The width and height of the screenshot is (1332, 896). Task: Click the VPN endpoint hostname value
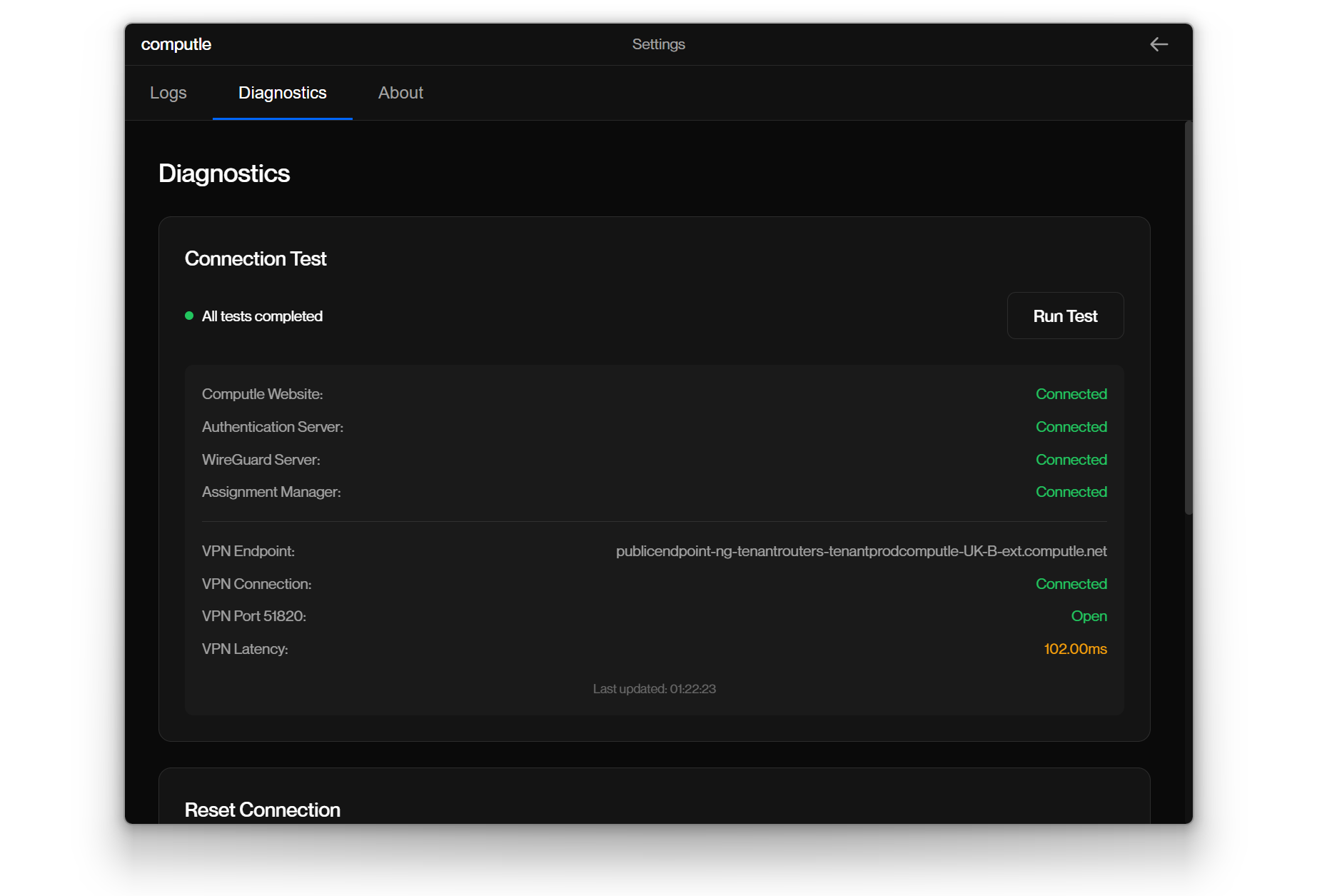click(x=861, y=551)
